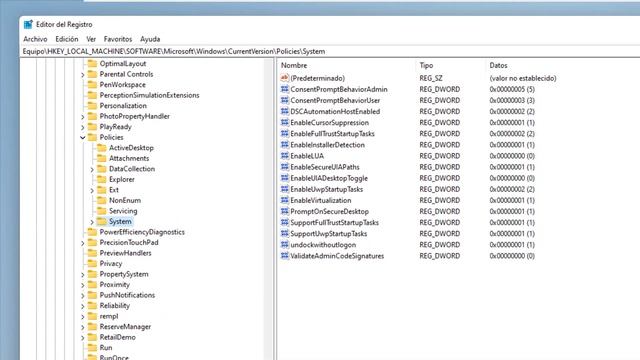Expand the System key
Screen dimensions: 640x360
pos(92,222)
